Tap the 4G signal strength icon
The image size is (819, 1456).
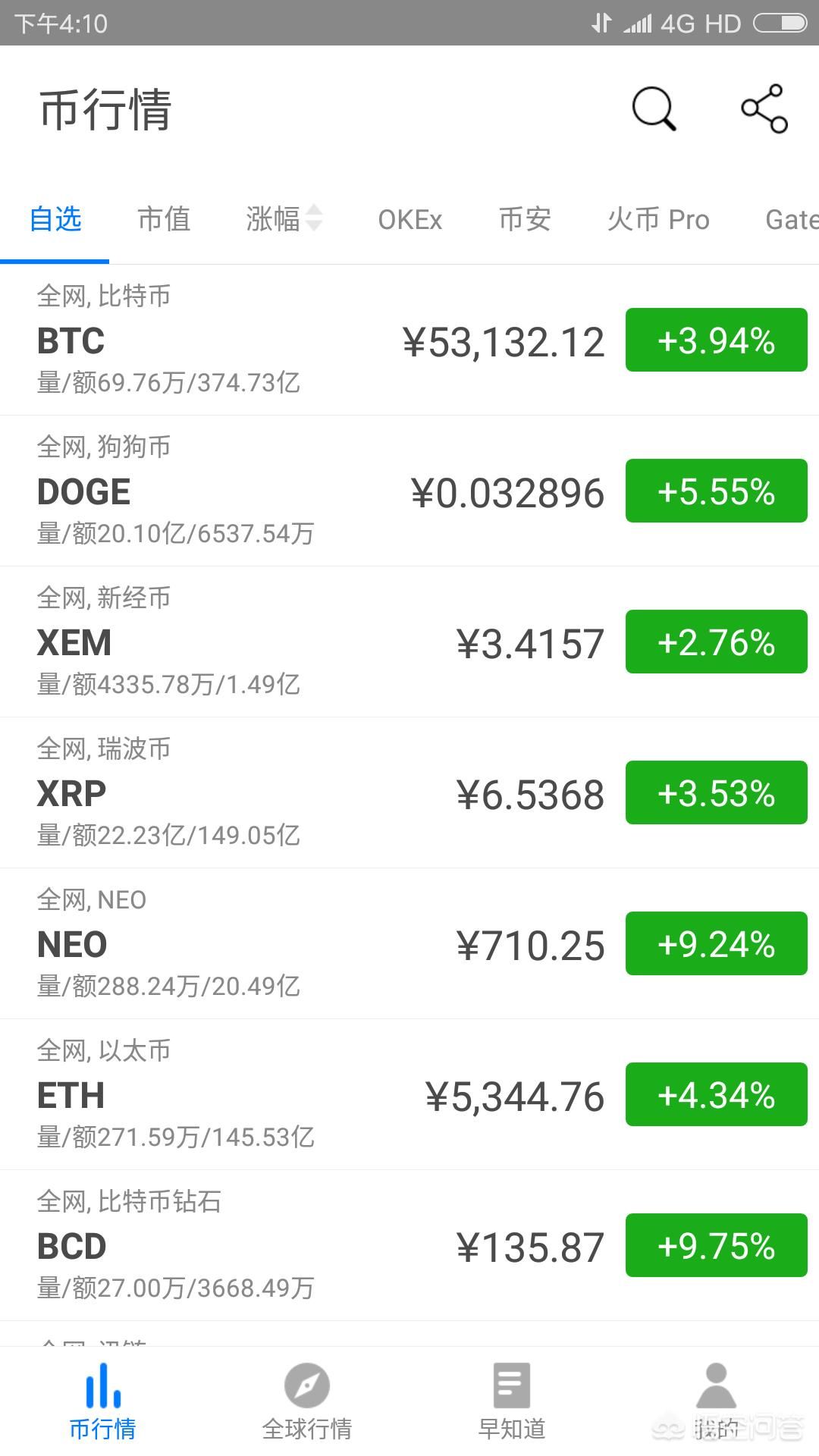[x=637, y=24]
